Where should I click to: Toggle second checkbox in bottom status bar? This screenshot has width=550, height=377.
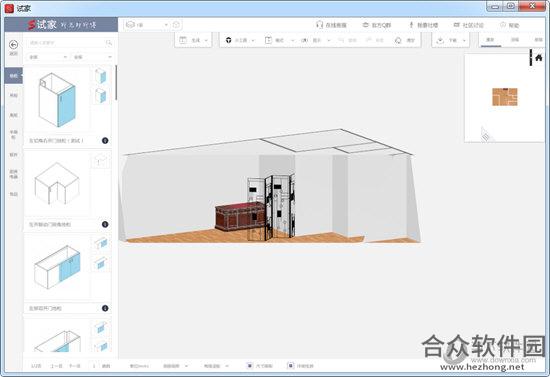tap(290, 365)
